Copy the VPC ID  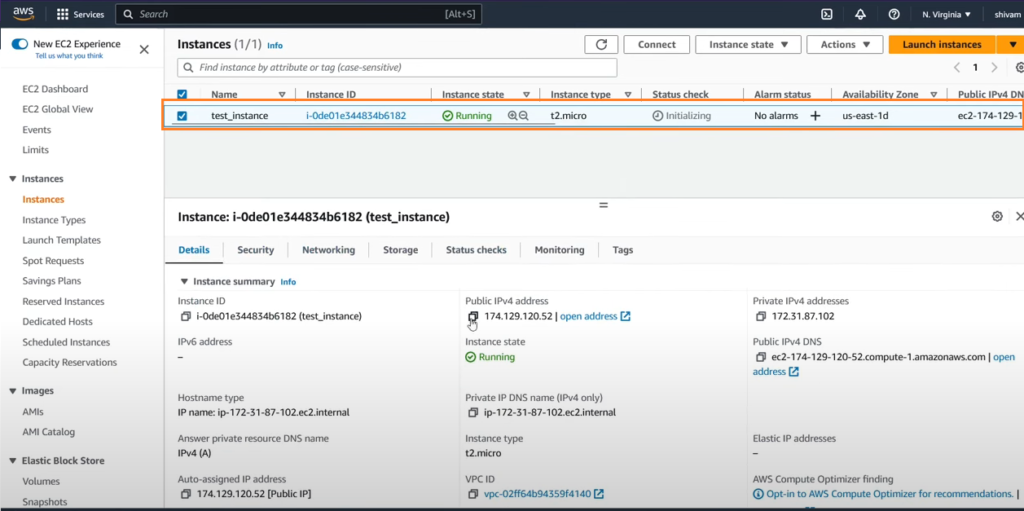click(473, 494)
